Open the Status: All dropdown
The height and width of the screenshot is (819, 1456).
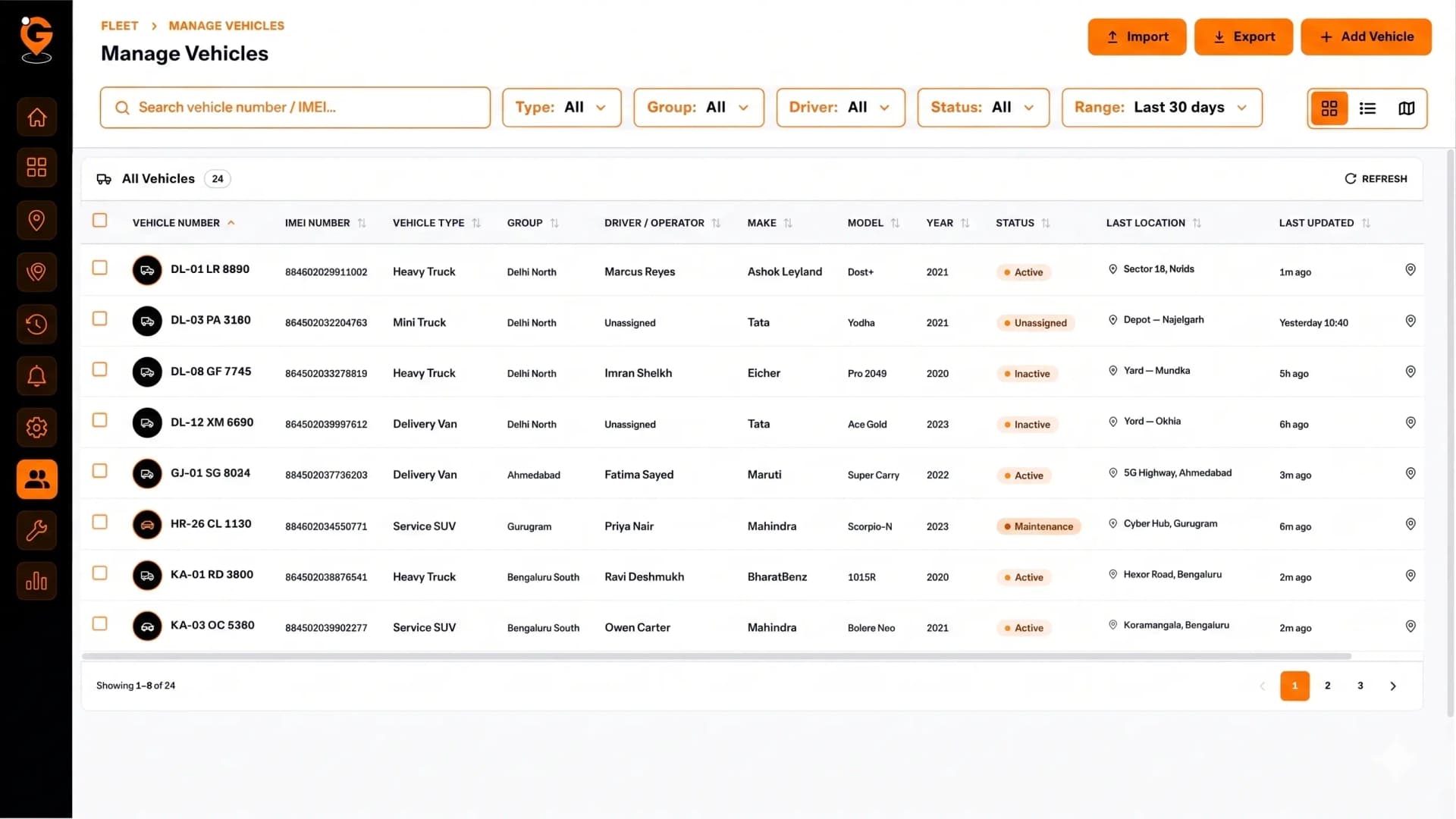pos(983,108)
